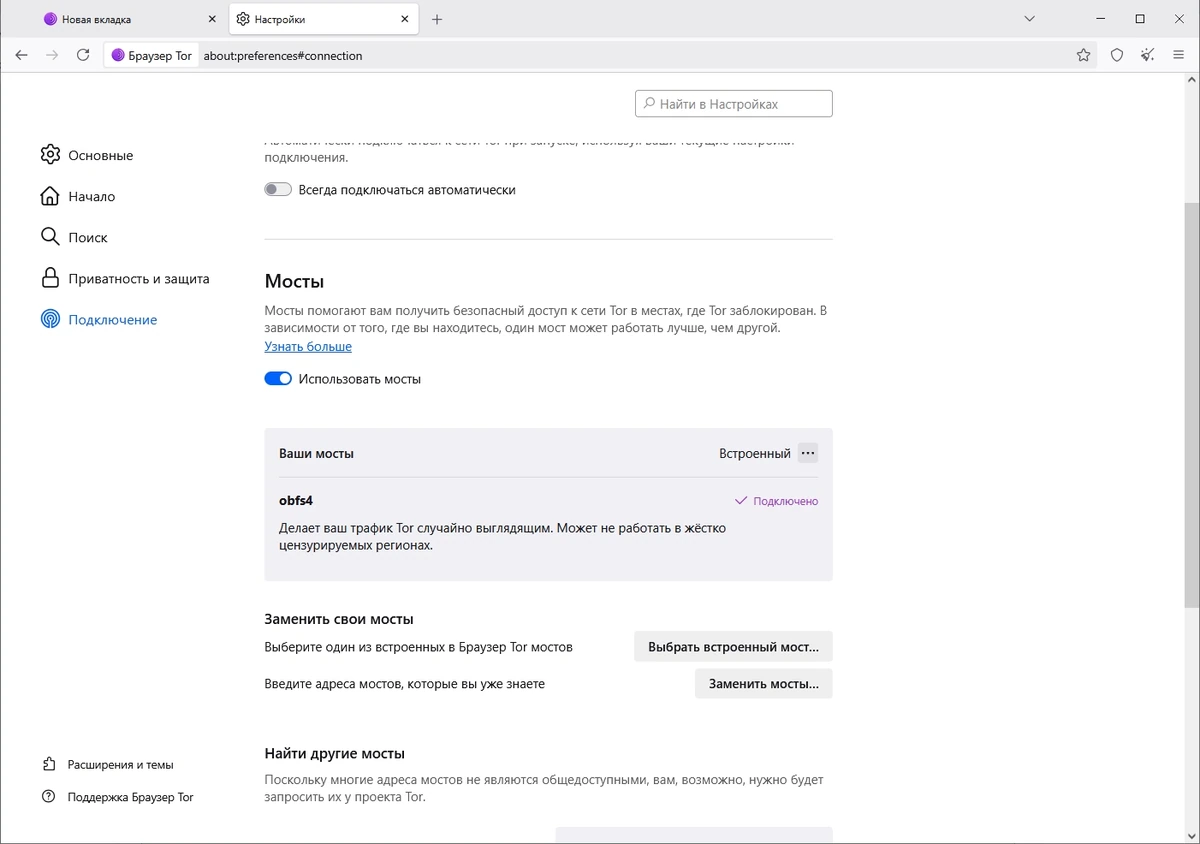This screenshot has width=1200, height=844.
Task: Toggle the Использовать мосты switch
Action: point(278,379)
